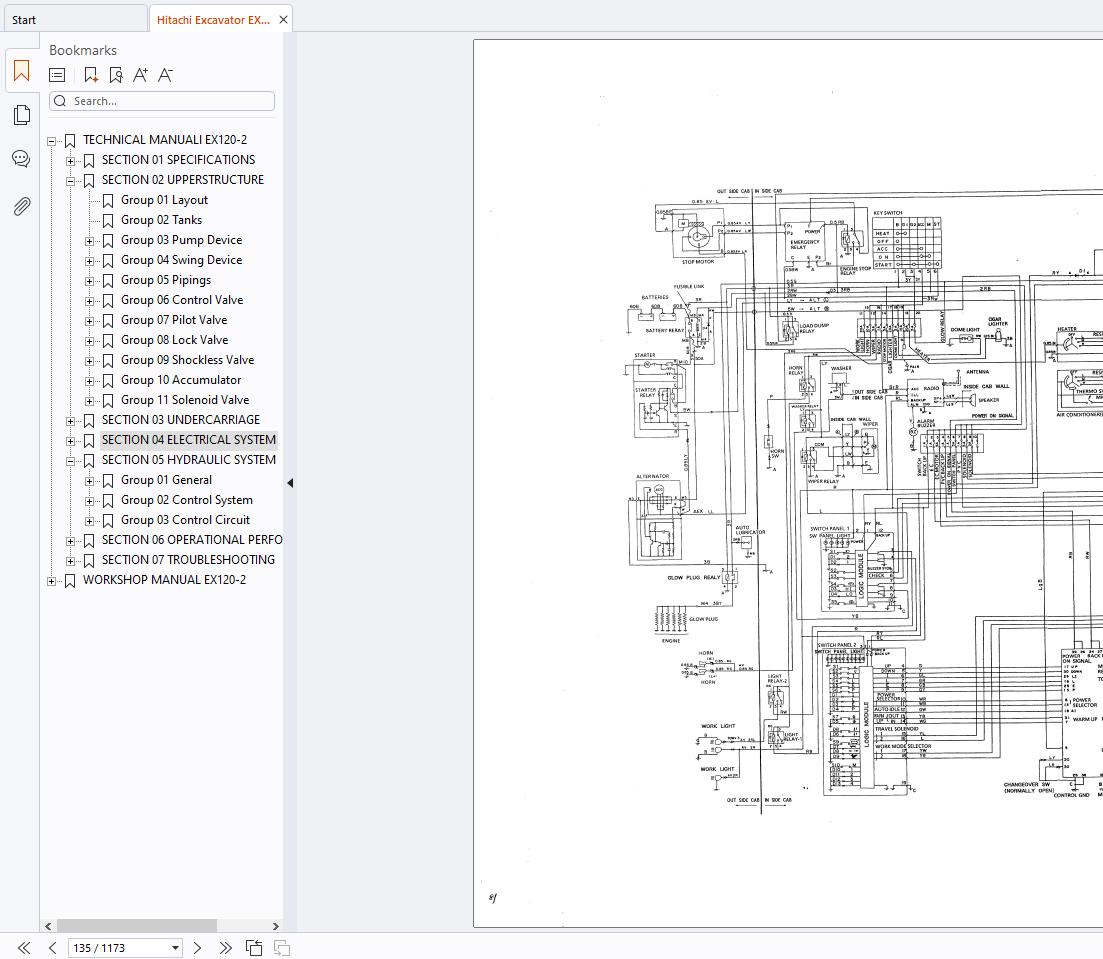Click bookmark icon beside WORKSHOP MANUAL EX120-2
The image size is (1103, 959).
(x=70, y=580)
